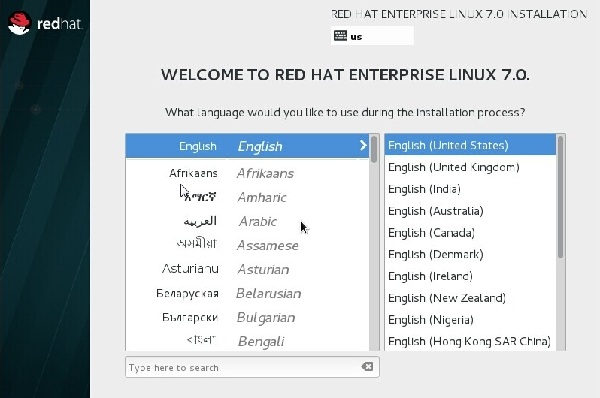Pick English (Canada) locale
Image resolution: width=600 pixels, height=398 pixels.
[x=470, y=233]
